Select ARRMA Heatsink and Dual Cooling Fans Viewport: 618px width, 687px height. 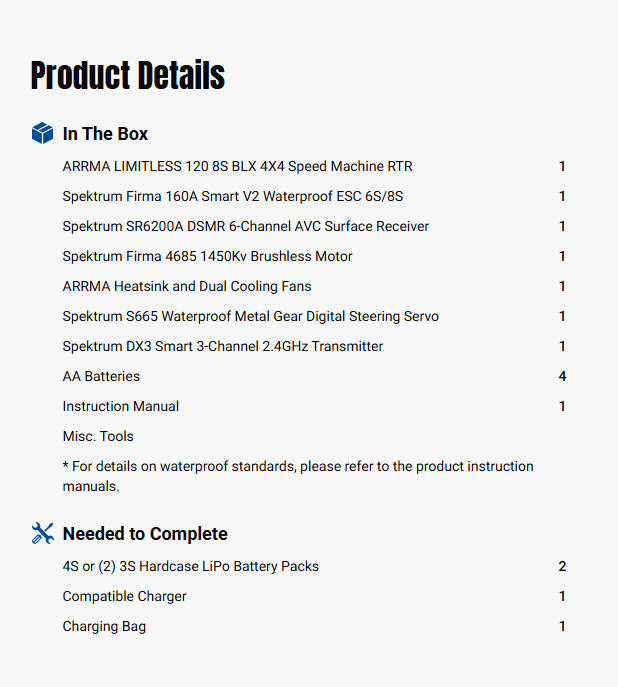click(187, 286)
